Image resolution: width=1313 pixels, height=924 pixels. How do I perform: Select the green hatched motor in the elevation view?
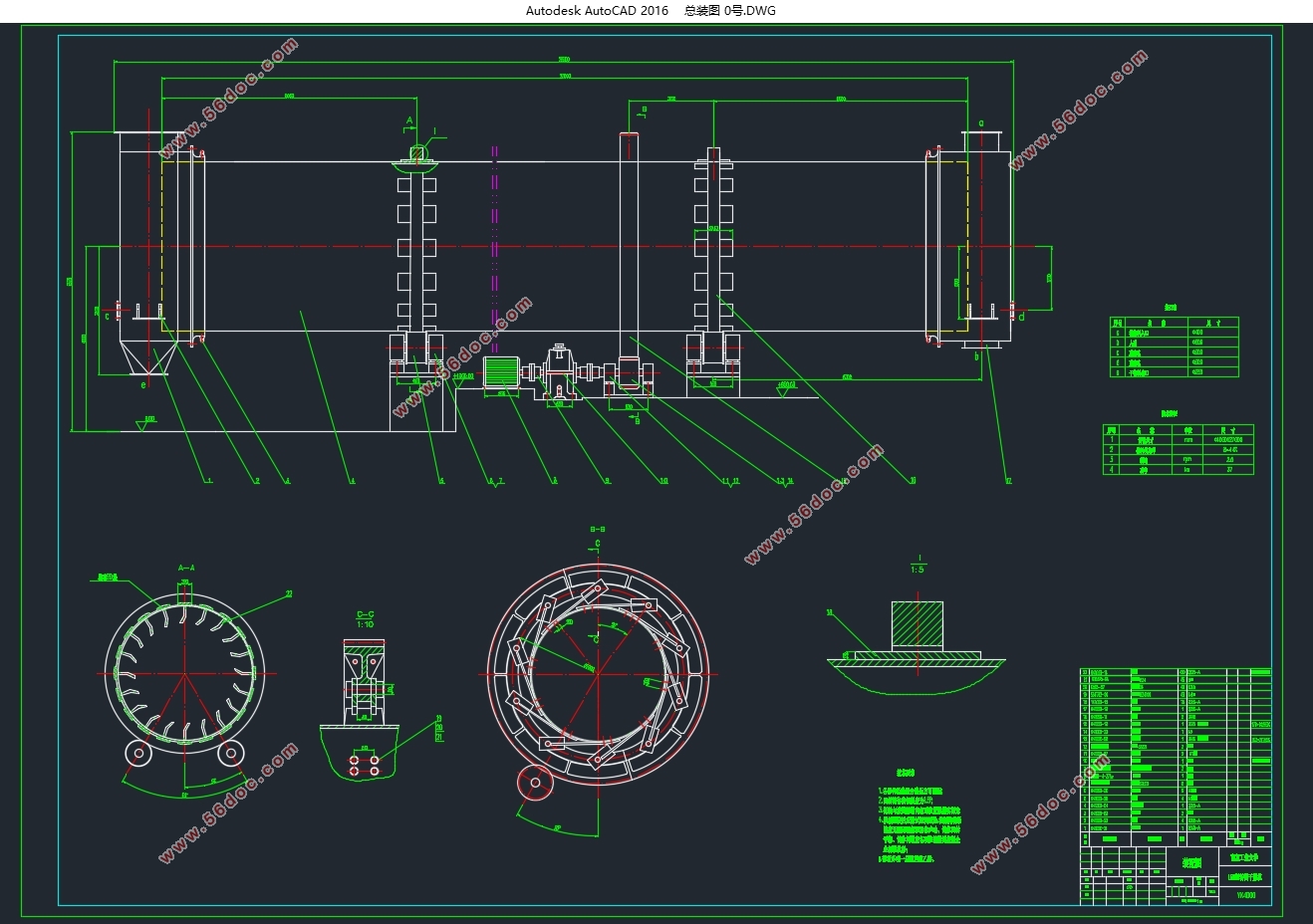502,372
